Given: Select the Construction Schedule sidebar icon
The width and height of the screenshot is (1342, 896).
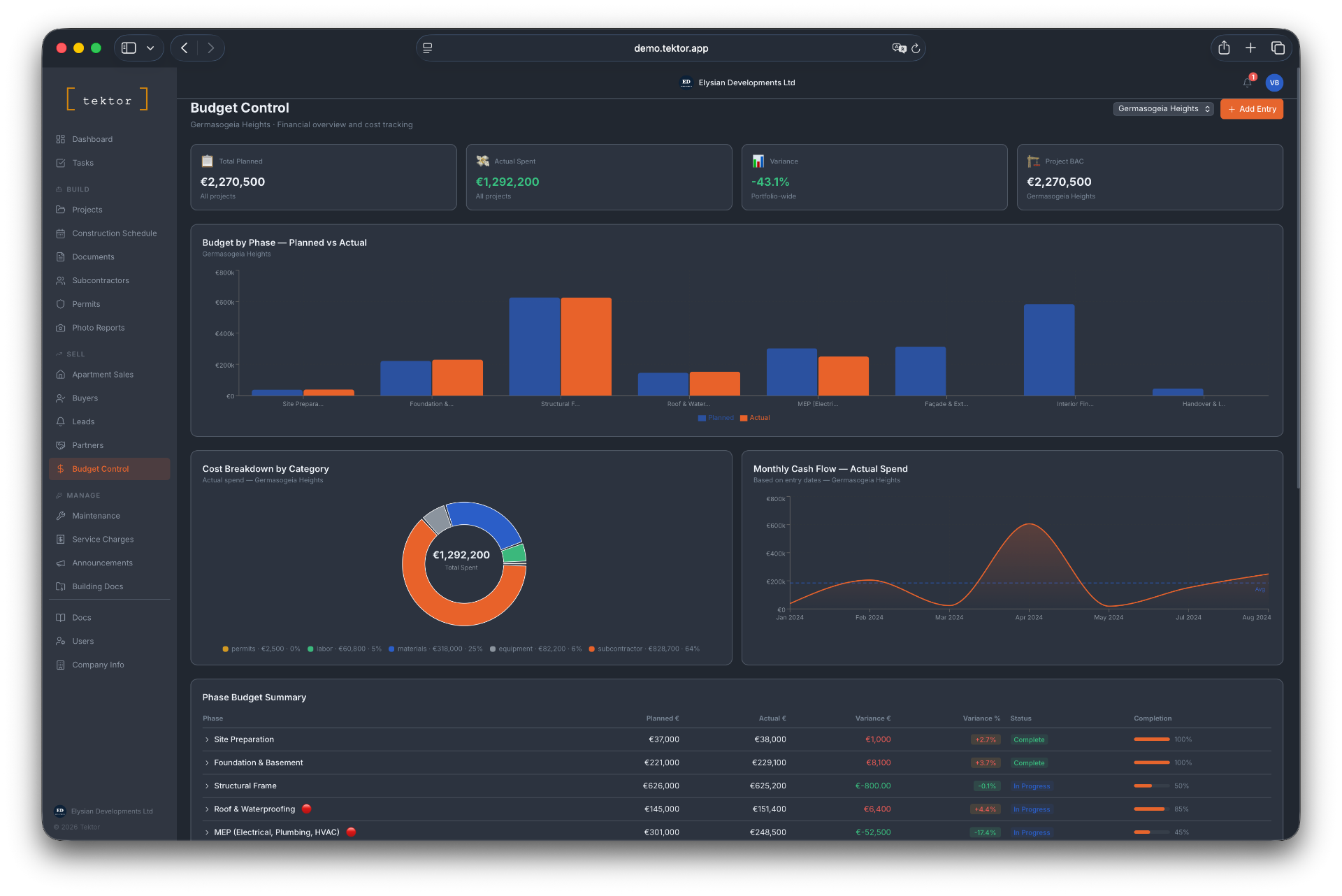Looking at the screenshot, I should (62, 233).
